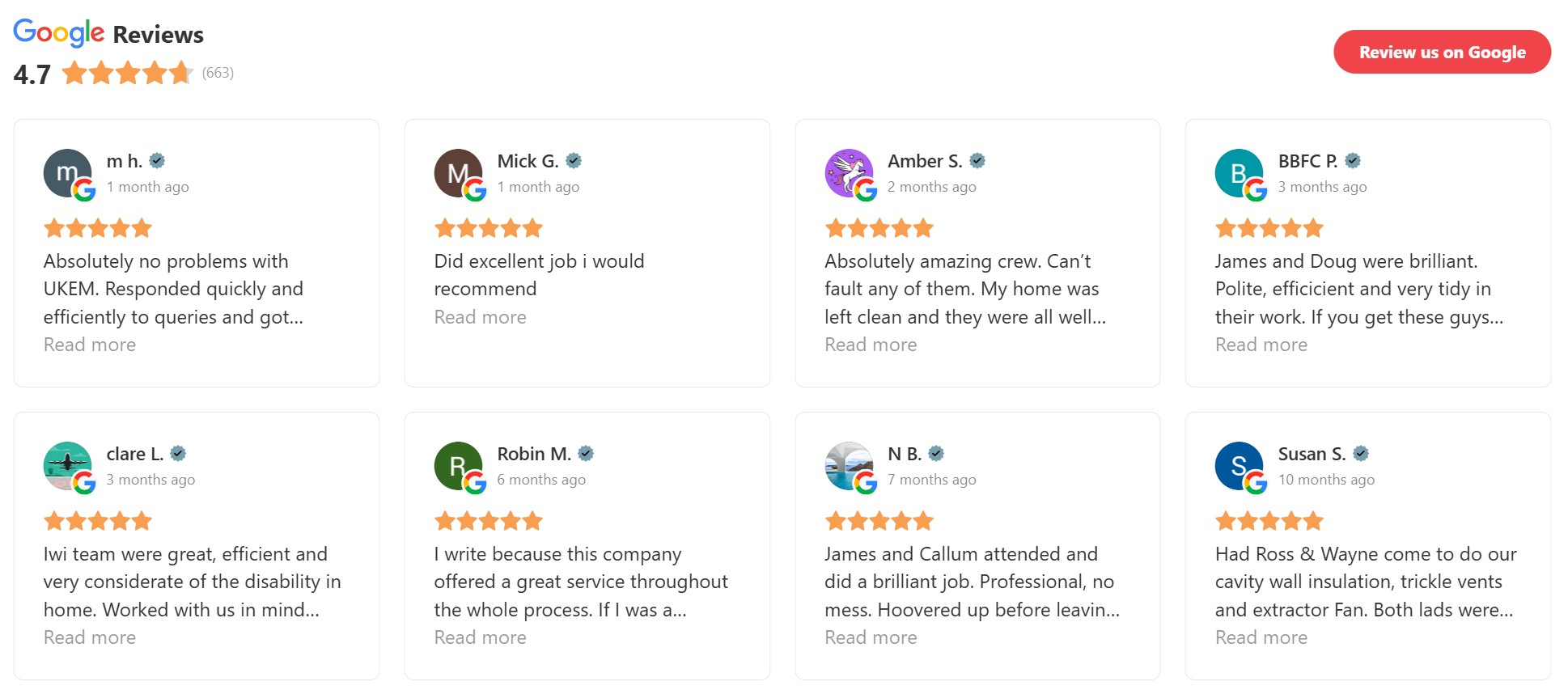Open Read more on Robin M.'s review

click(x=480, y=637)
